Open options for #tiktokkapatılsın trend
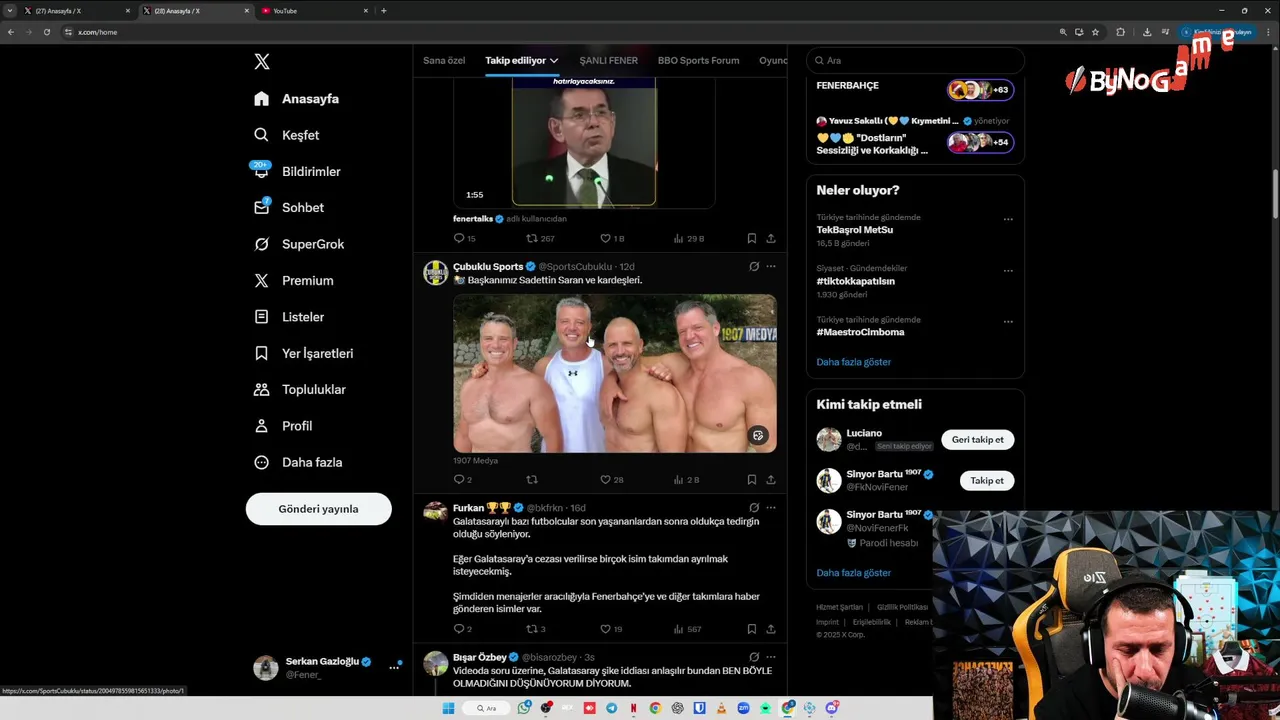Screen dimensions: 1280x720 point(1008,270)
